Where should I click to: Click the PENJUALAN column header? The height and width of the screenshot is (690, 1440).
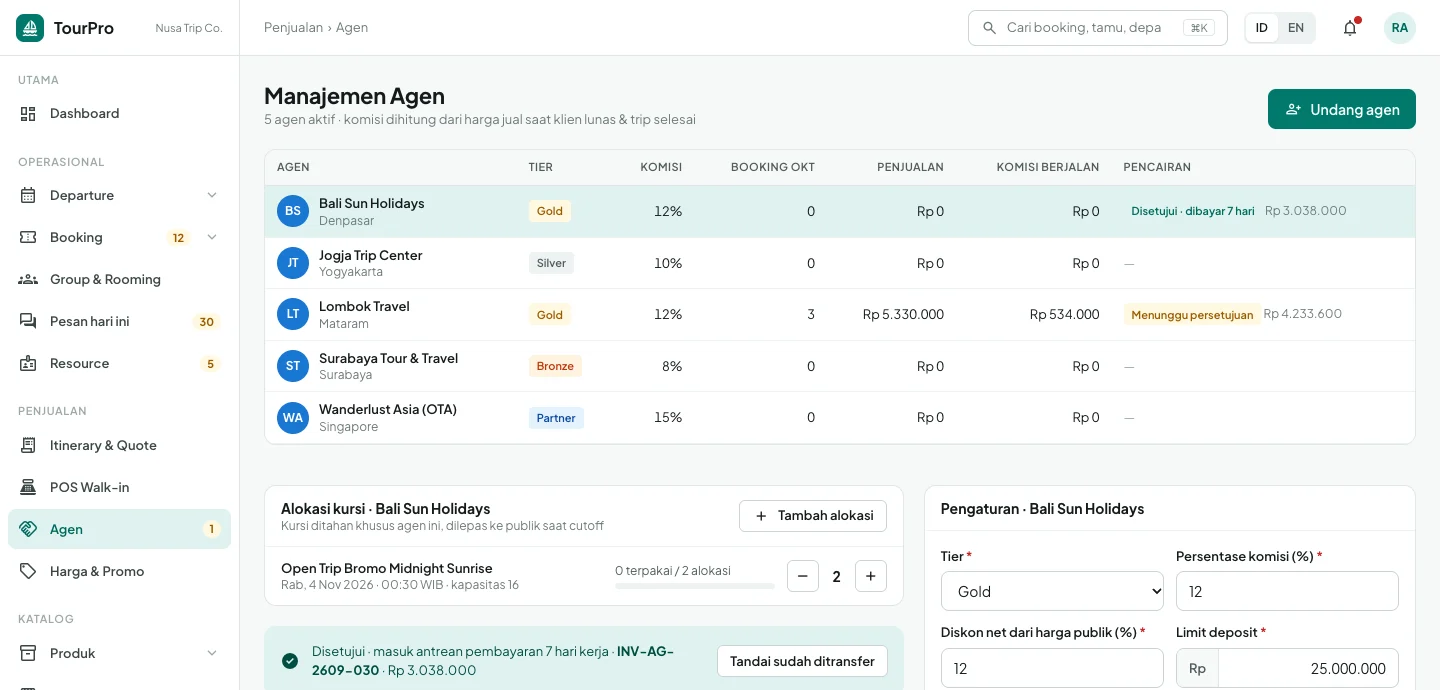click(x=910, y=167)
